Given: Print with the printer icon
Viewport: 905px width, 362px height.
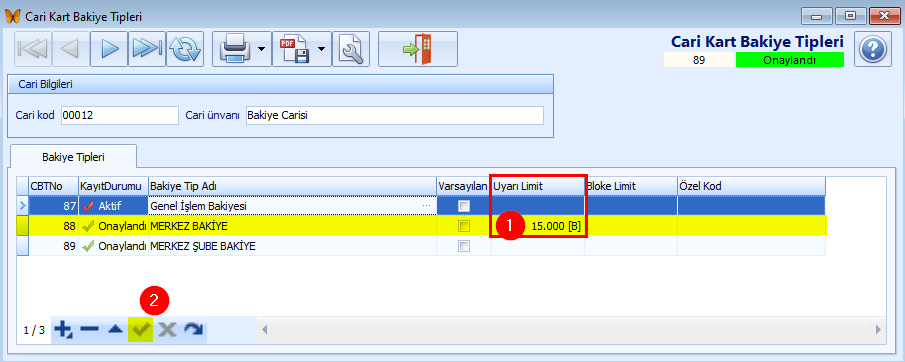Looking at the screenshot, I should 234,50.
